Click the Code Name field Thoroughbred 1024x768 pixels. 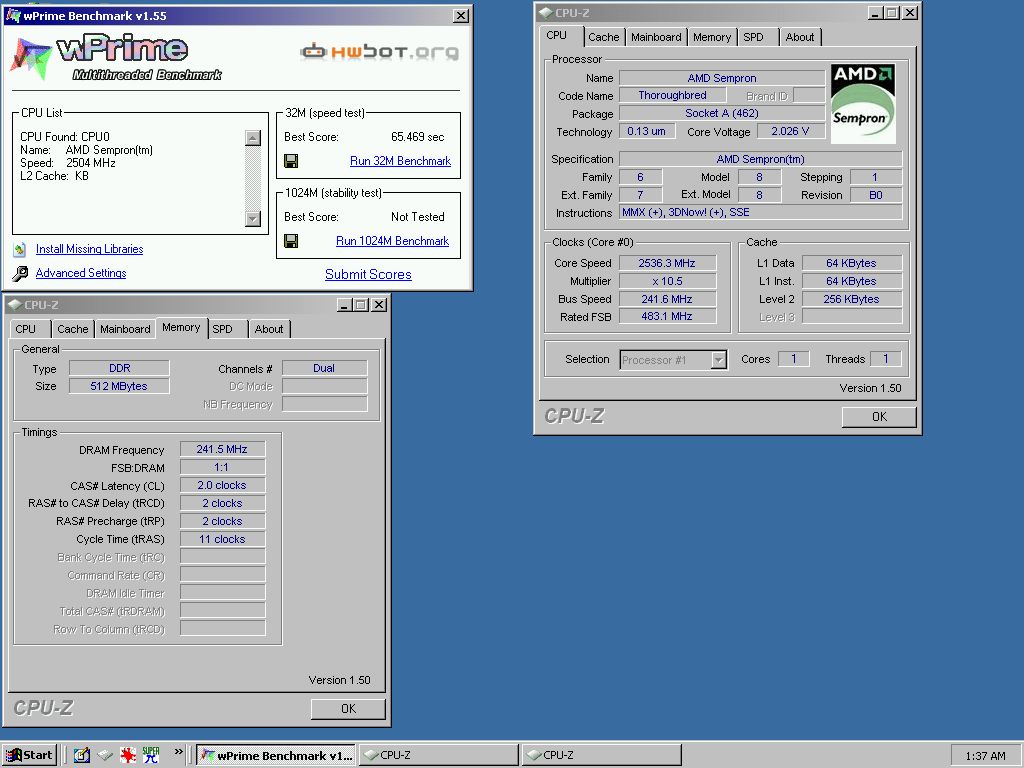672,95
